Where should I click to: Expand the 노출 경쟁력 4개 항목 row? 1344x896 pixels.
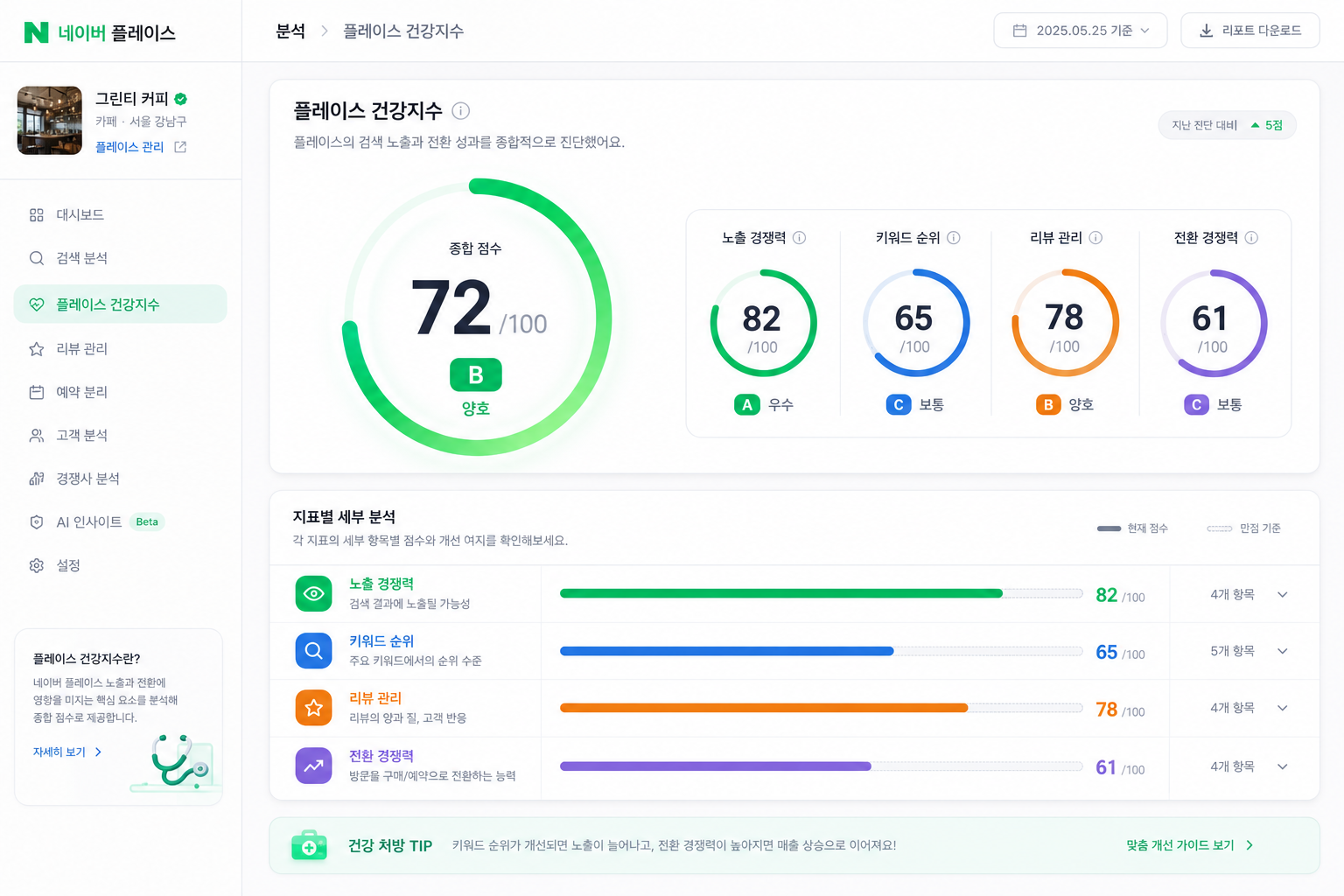point(1283,595)
